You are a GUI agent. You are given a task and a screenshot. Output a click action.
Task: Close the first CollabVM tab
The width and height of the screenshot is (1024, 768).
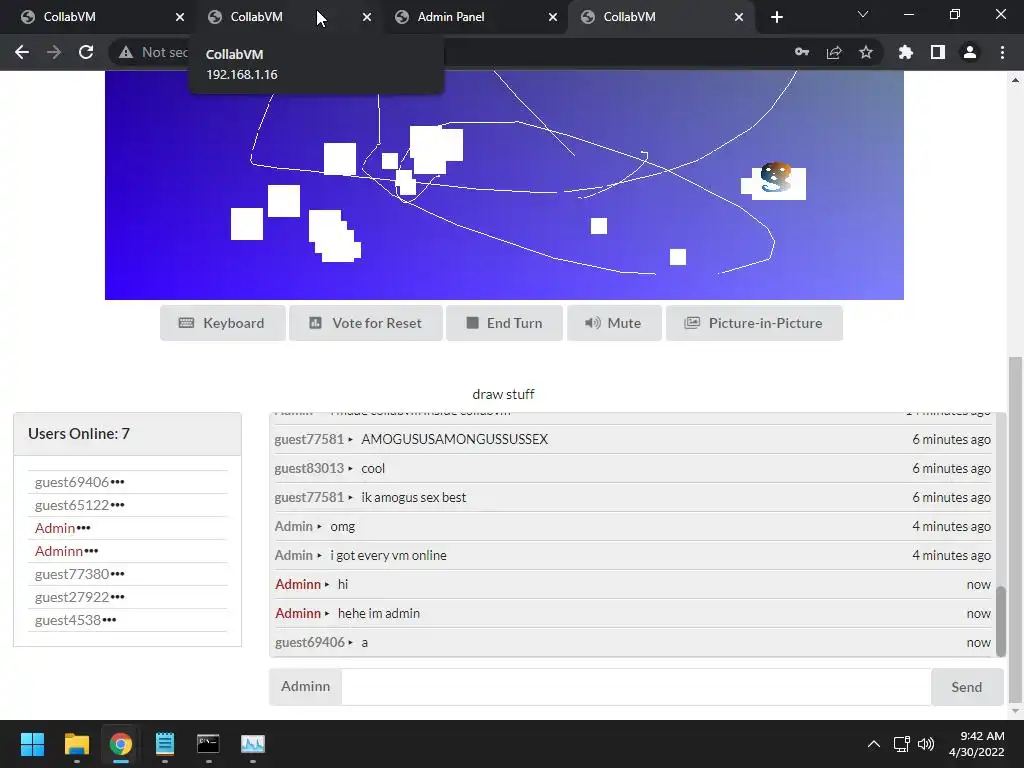tap(180, 17)
